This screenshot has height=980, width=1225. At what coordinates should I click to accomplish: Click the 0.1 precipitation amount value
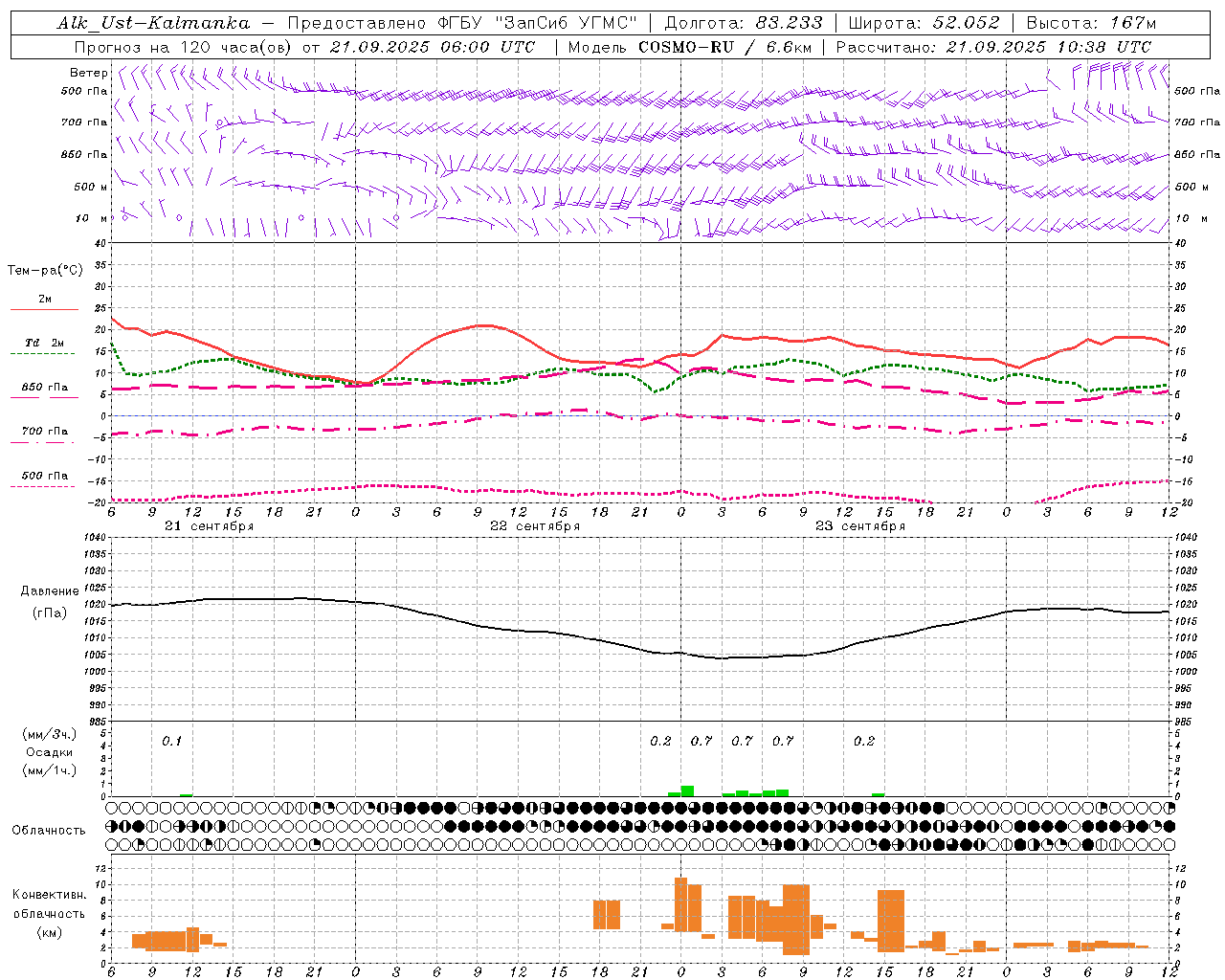(x=171, y=741)
